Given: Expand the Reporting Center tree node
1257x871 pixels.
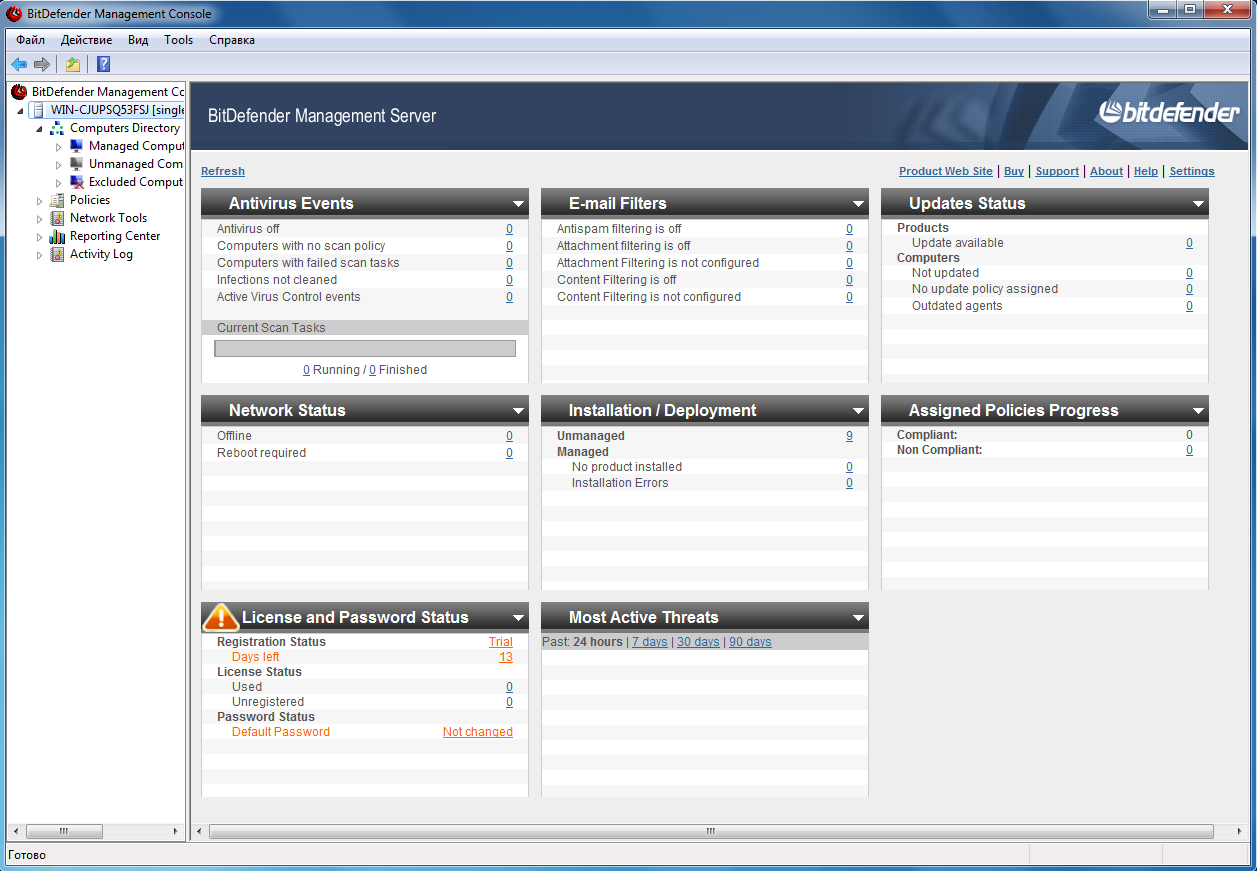Looking at the screenshot, I should [40, 237].
